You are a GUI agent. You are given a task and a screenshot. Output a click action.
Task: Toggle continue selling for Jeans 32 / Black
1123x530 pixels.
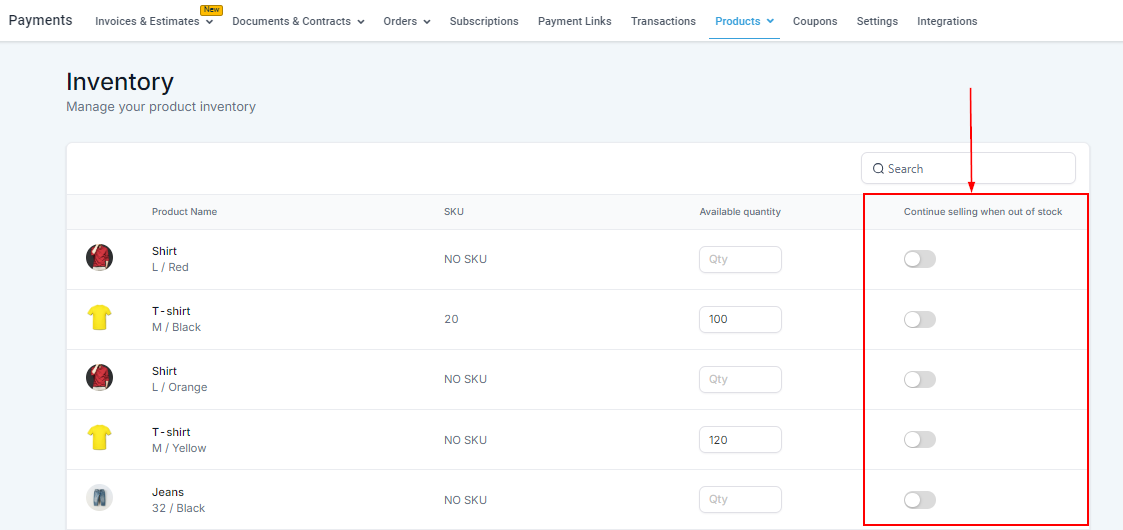pos(920,500)
